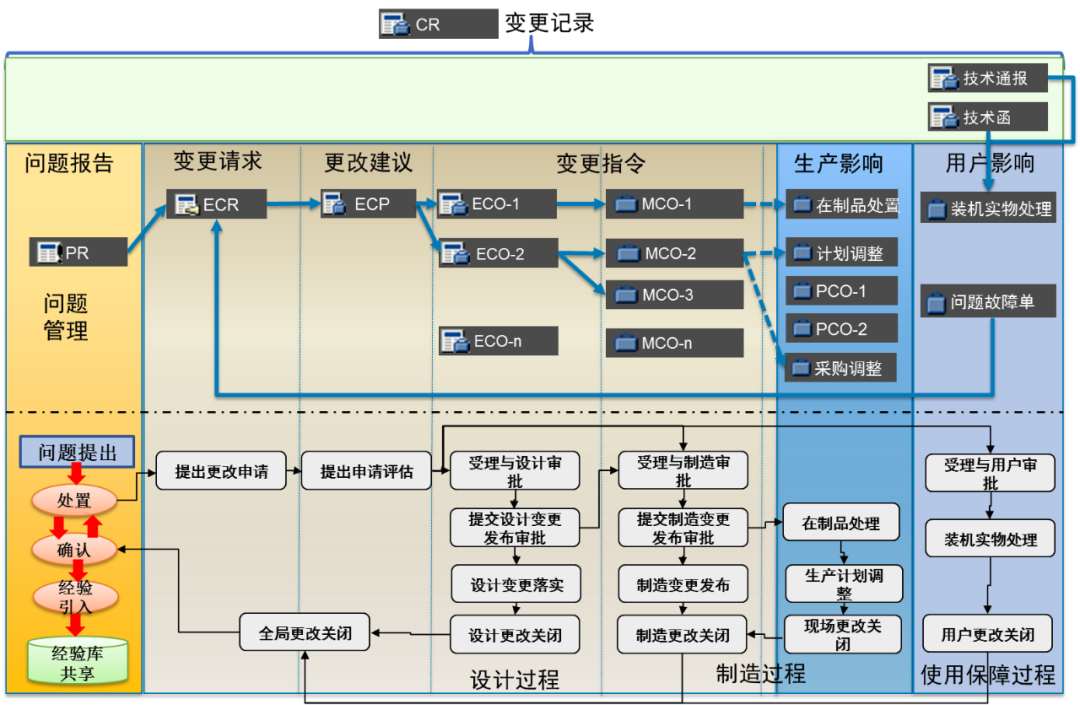Screen dimensions: 1080x705
Task: Click the 装机实物处理 briefcase icon
Action: click(937, 209)
